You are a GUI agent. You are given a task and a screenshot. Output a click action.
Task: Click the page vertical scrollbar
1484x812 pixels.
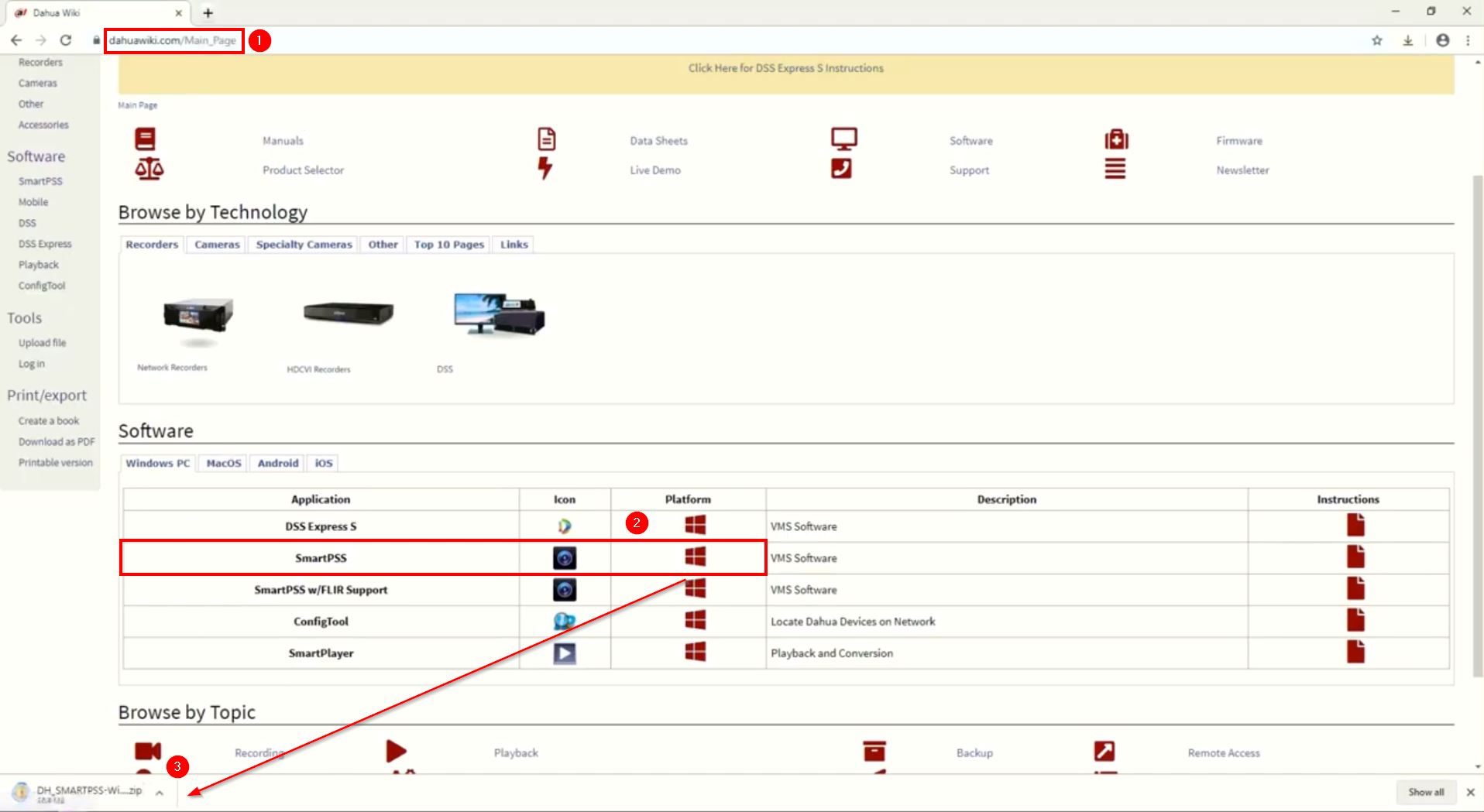(1478, 426)
